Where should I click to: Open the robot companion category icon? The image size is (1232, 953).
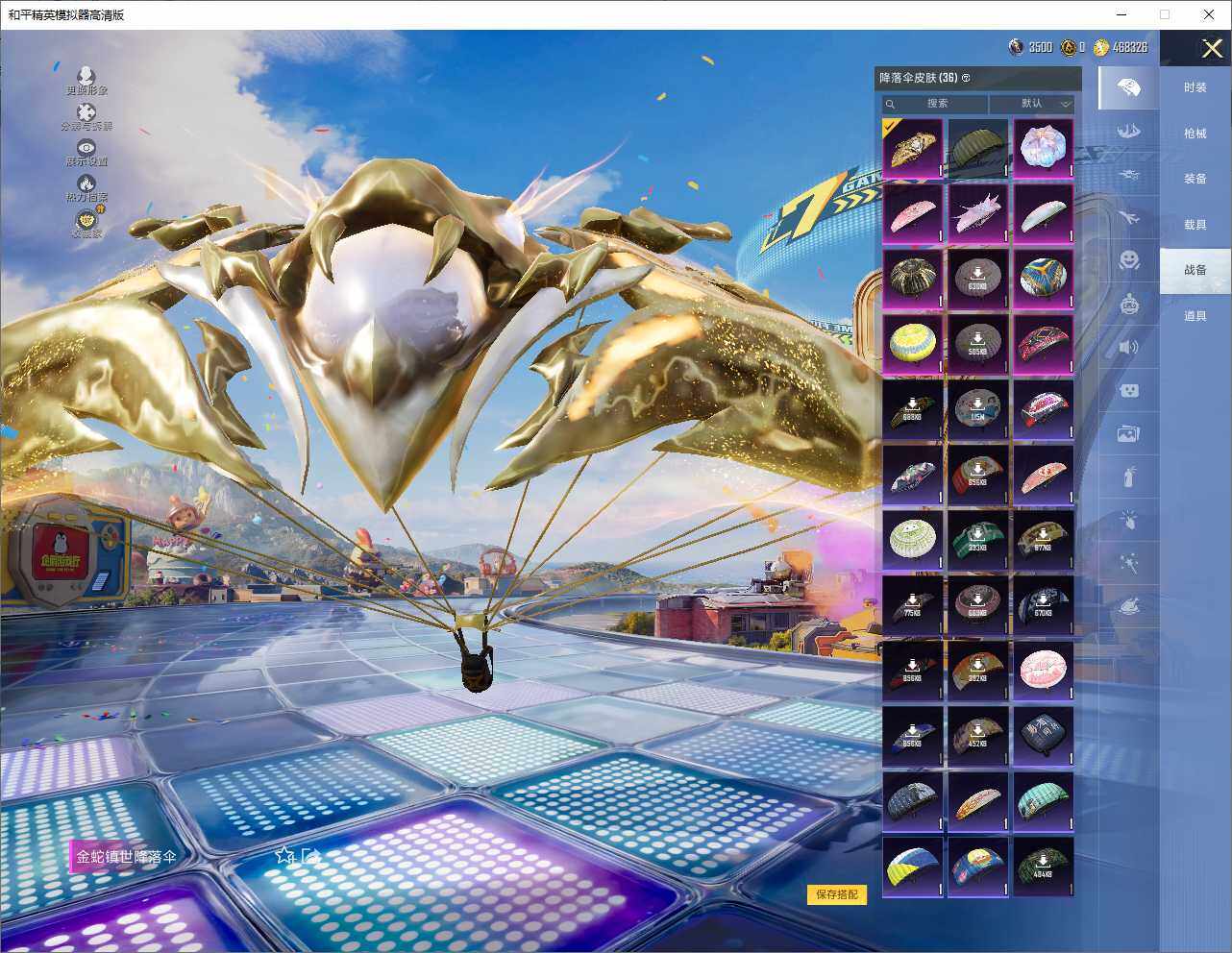coord(1129,304)
